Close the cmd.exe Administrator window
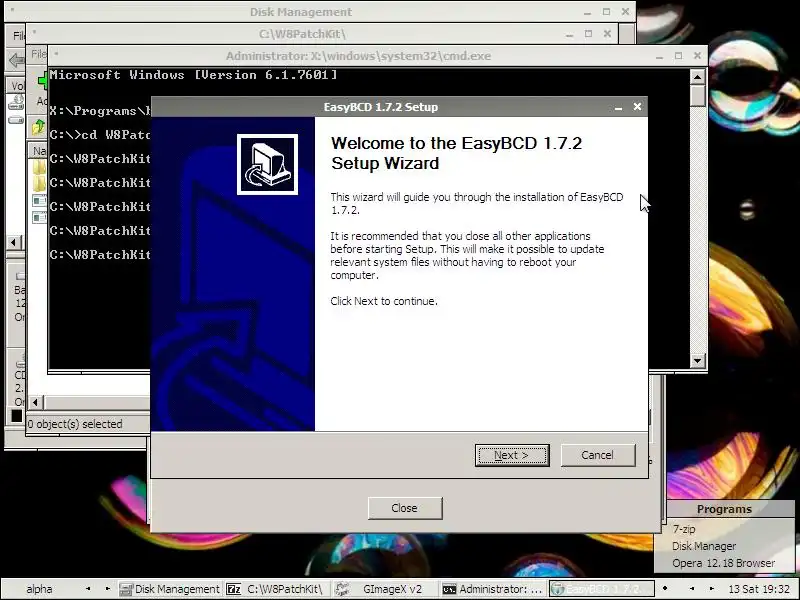800x600 pixels. coord(697,56)
